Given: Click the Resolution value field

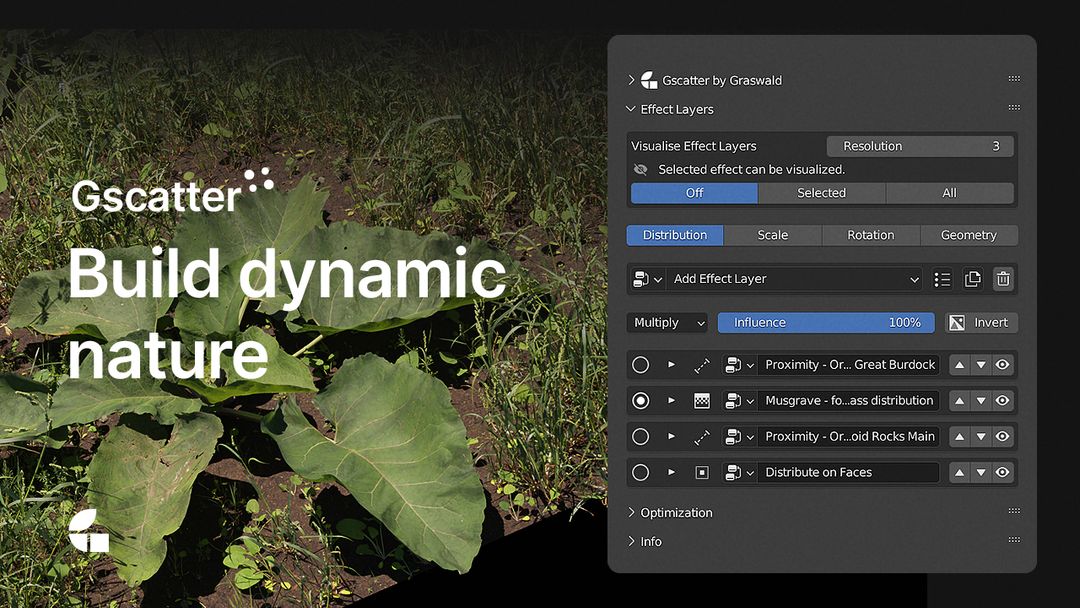Looking at the screenshot, I should 920,146.
